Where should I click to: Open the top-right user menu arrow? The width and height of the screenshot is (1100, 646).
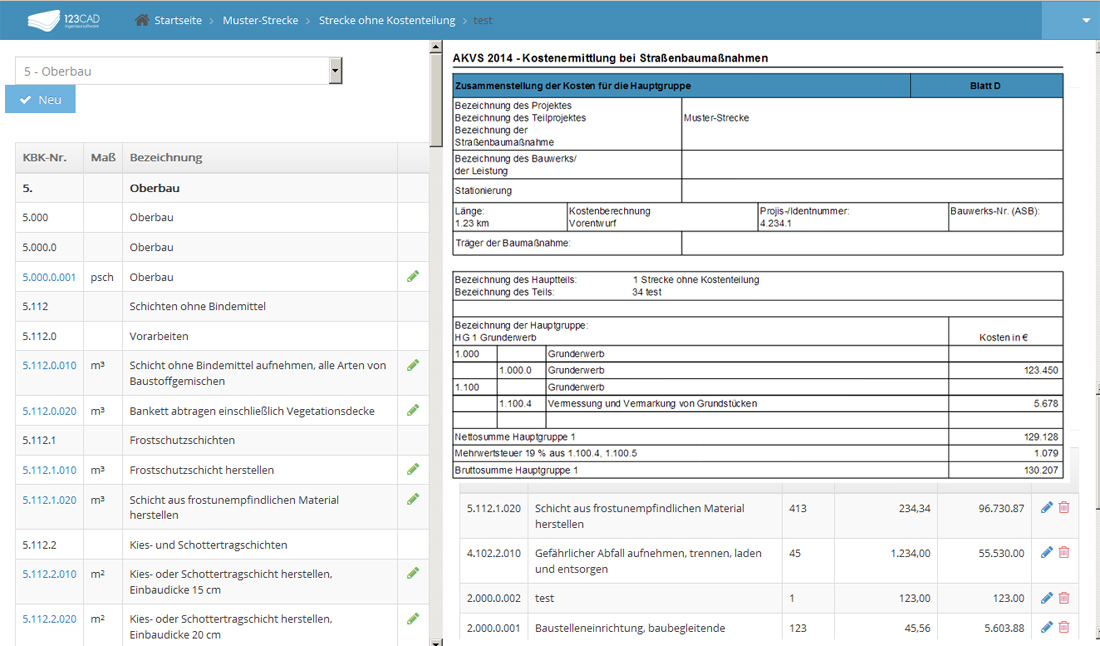1086,20
